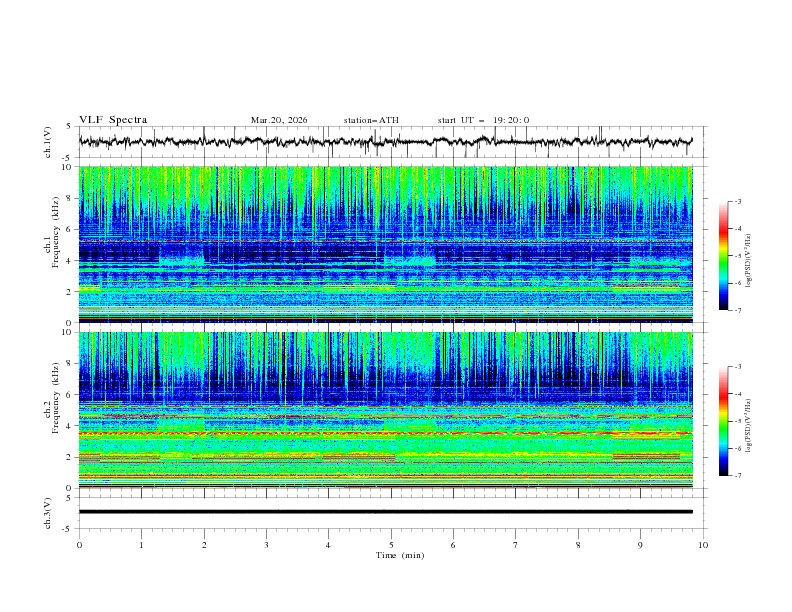Click time axis tick label "2"
The image size is (792, 612).
[x=204, y=545]
